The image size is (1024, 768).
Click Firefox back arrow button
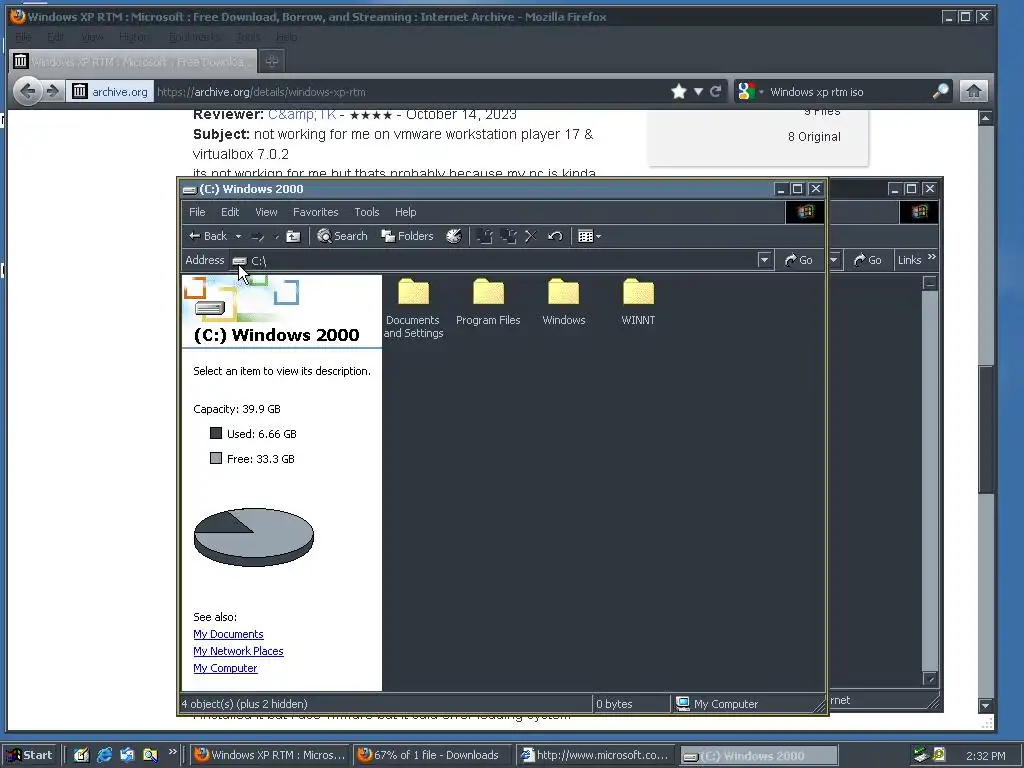click(27, 91)
